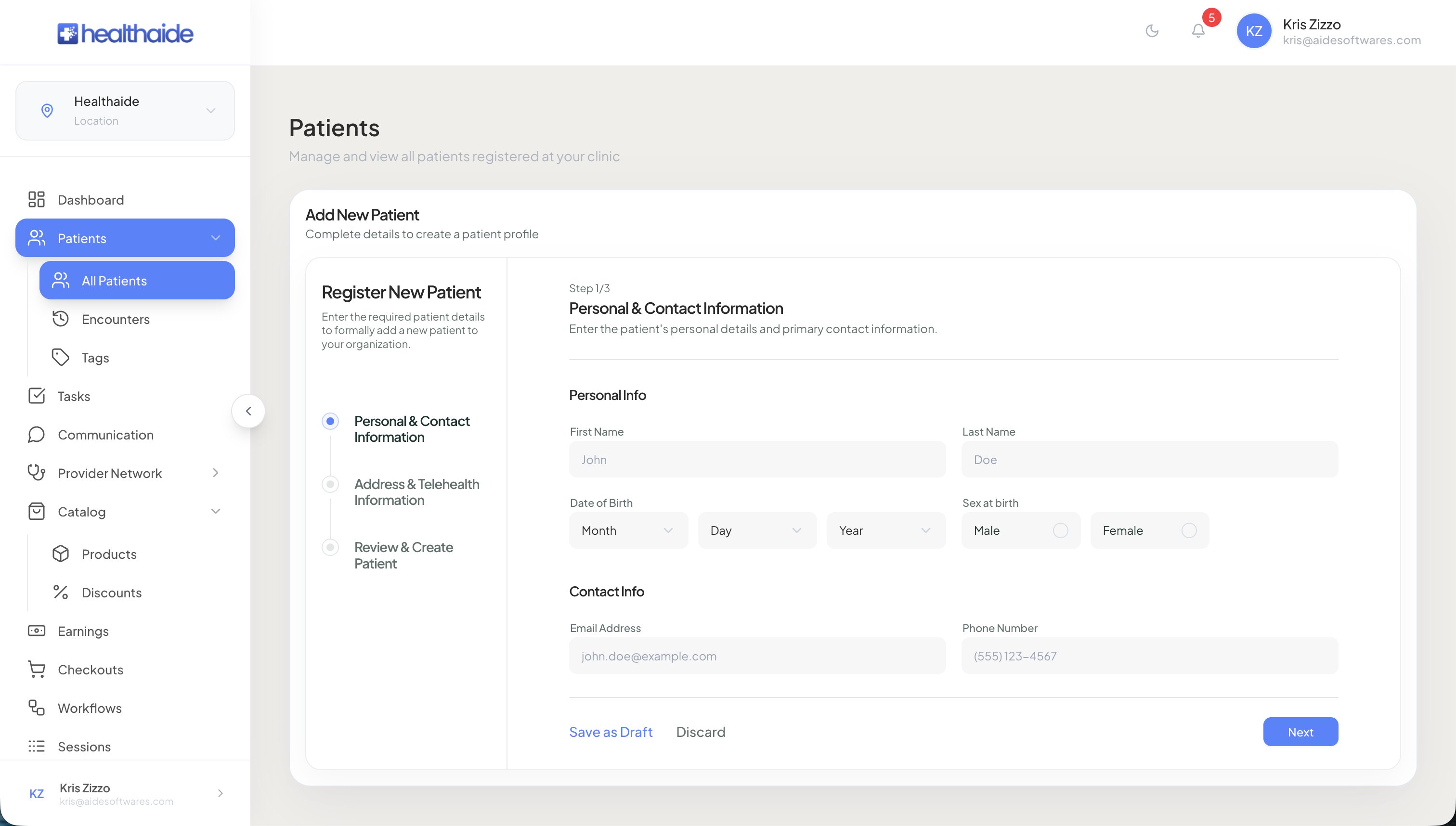The width and height of the screenshot is (1456, 826).
Task: Click the Review & Create Patient step label
Action: (403, 555)
